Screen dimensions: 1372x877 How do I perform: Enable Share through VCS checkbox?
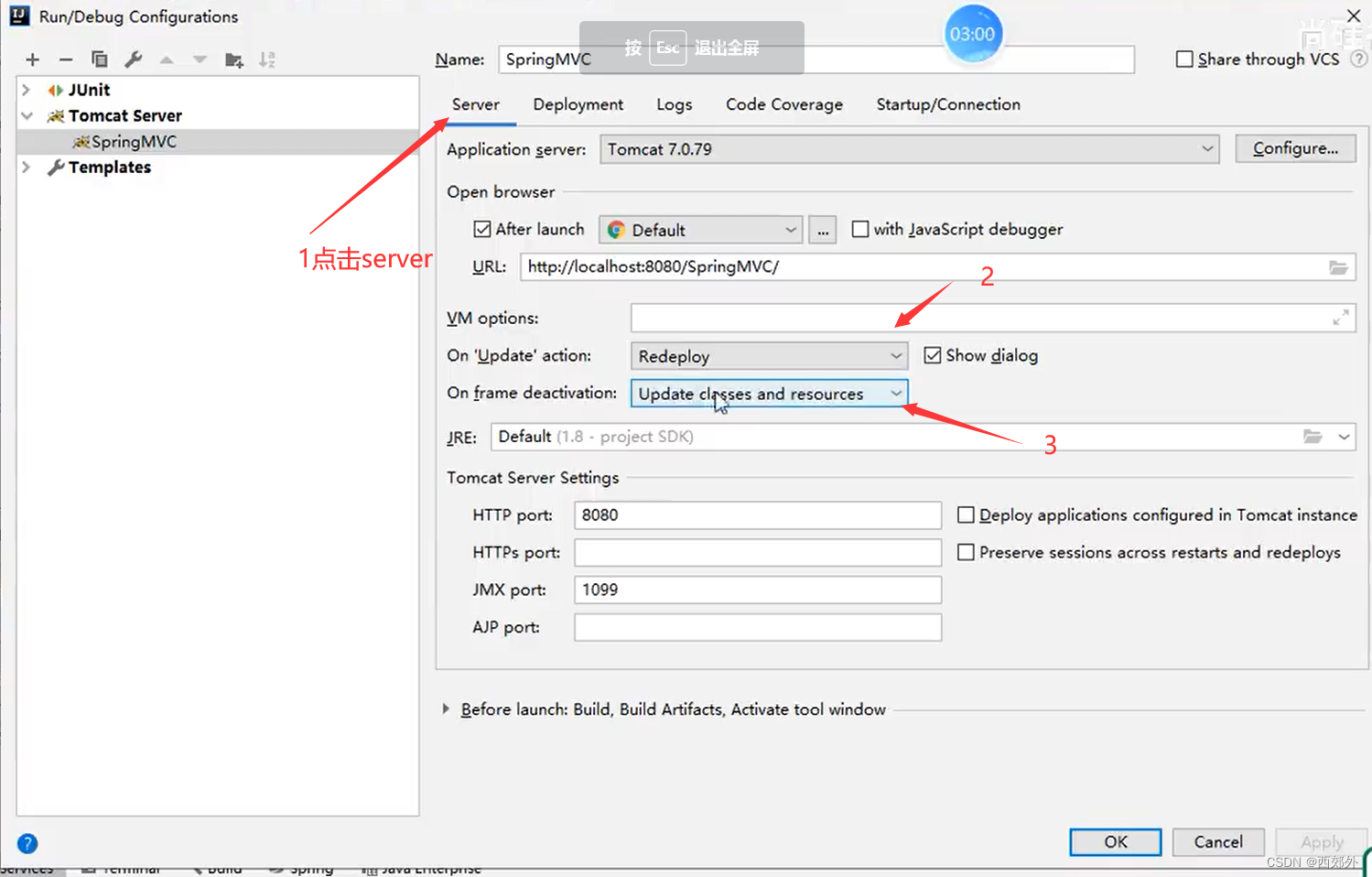1184,59
